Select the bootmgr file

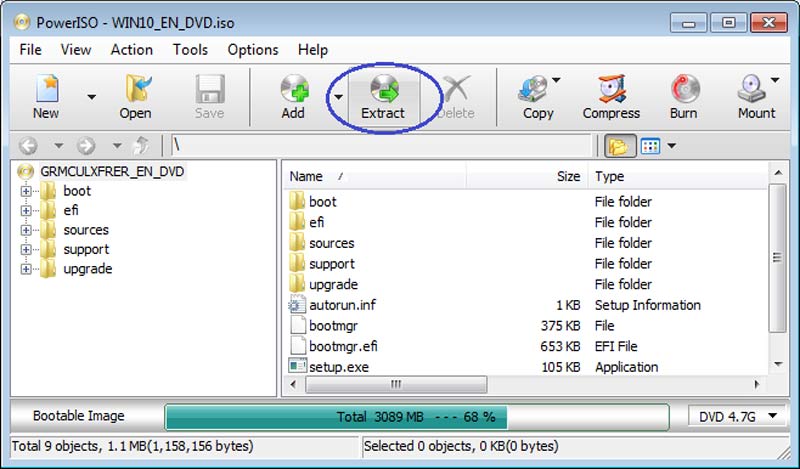[333, 326]
